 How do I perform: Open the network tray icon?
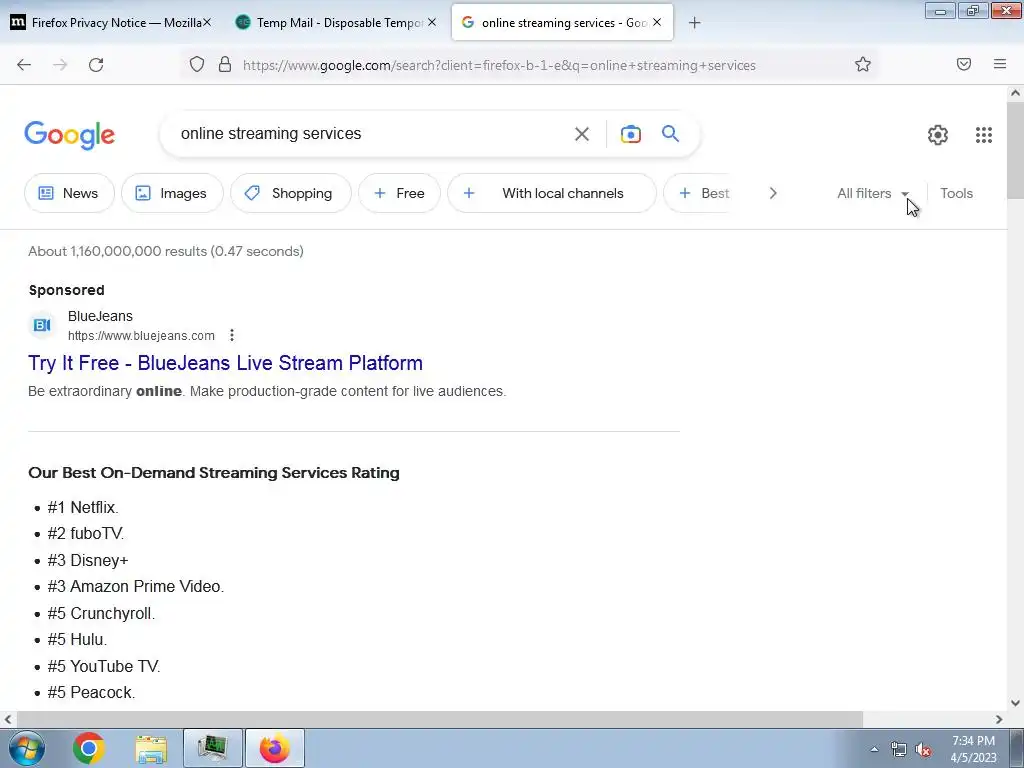coord(899,750)
